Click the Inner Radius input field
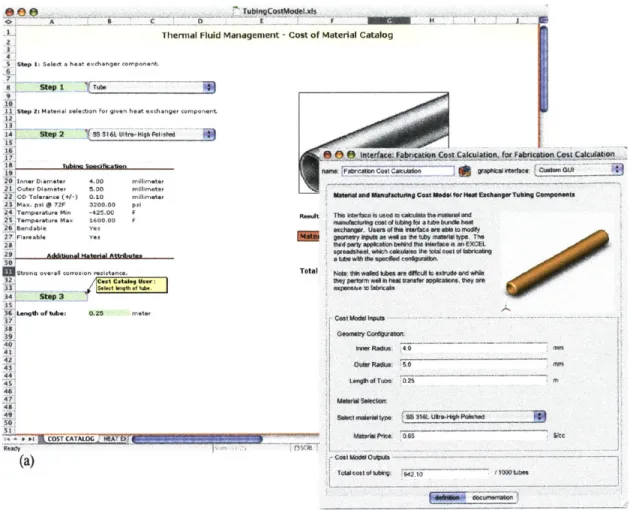Image resolution: width=633 pixels, height=510 pixels. point(474,348)
